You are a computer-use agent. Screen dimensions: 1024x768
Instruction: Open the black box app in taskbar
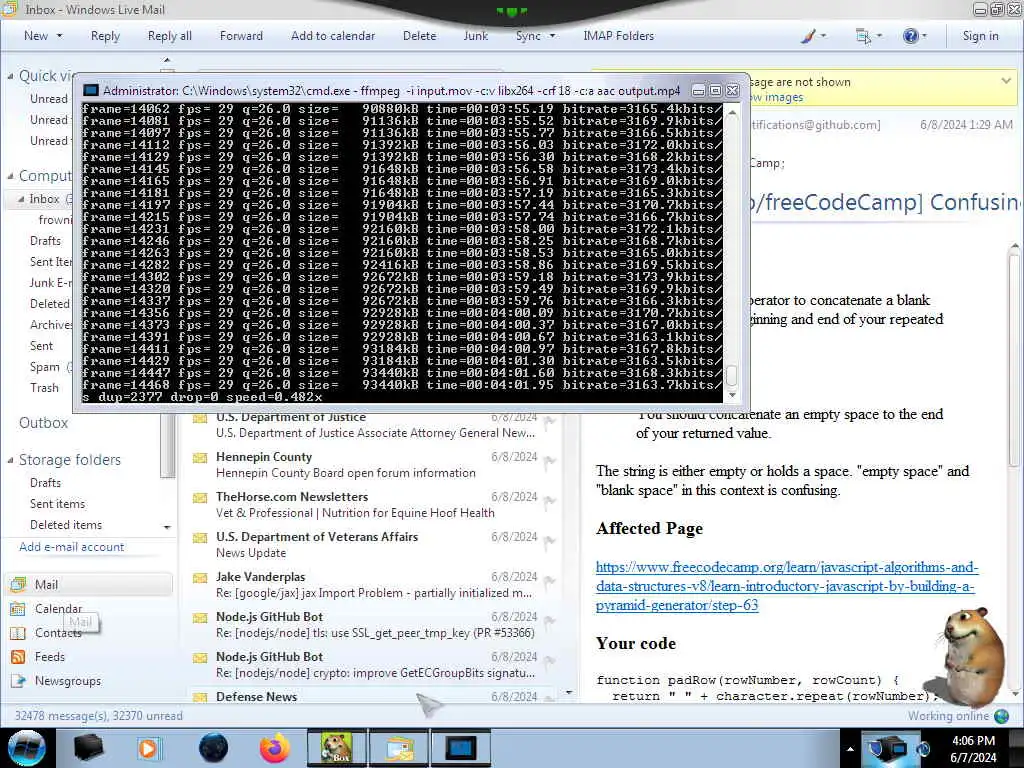coord(88,748)
